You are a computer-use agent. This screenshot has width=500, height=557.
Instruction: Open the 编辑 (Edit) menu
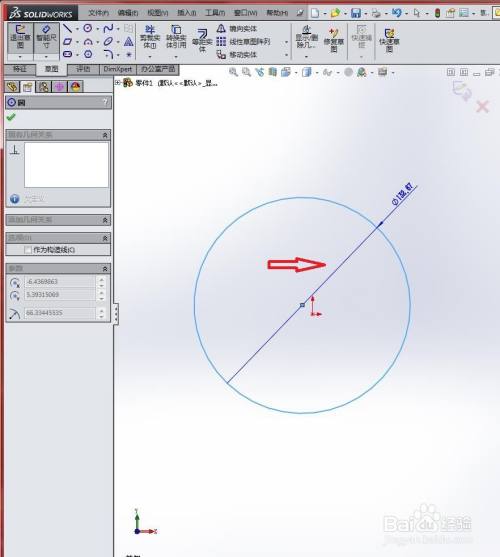pyautogui.click(x=128, y=13)
